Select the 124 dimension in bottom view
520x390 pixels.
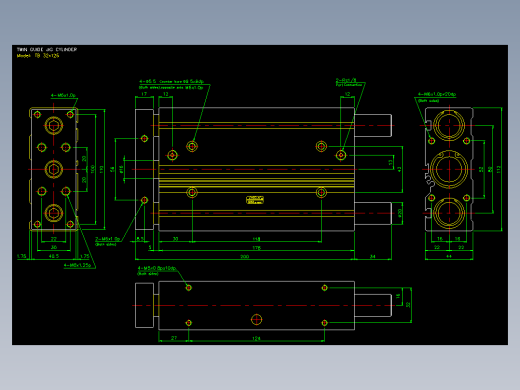[x=256, y=339]
